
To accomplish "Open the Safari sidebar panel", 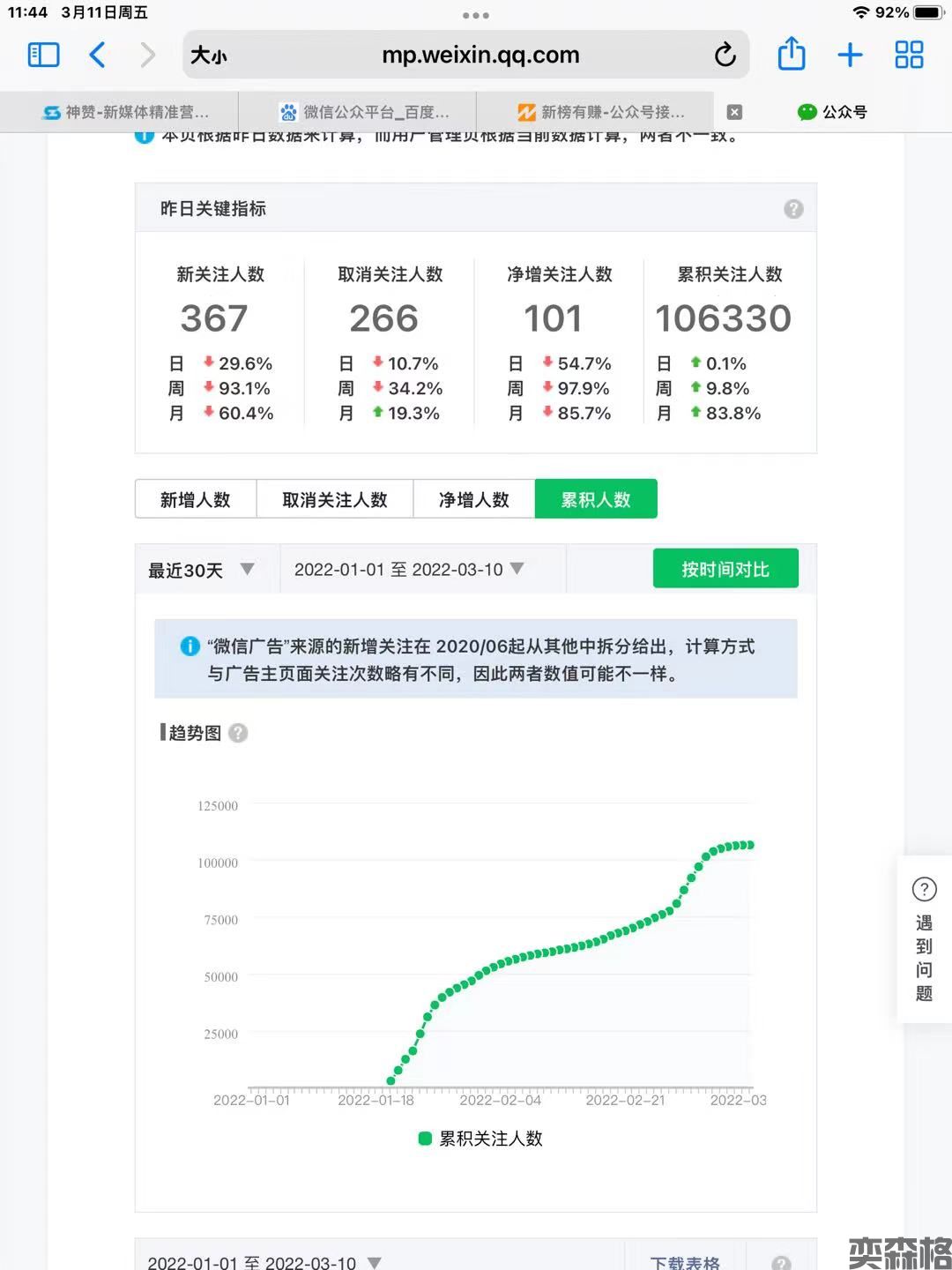I will click(x=44, y=55).
